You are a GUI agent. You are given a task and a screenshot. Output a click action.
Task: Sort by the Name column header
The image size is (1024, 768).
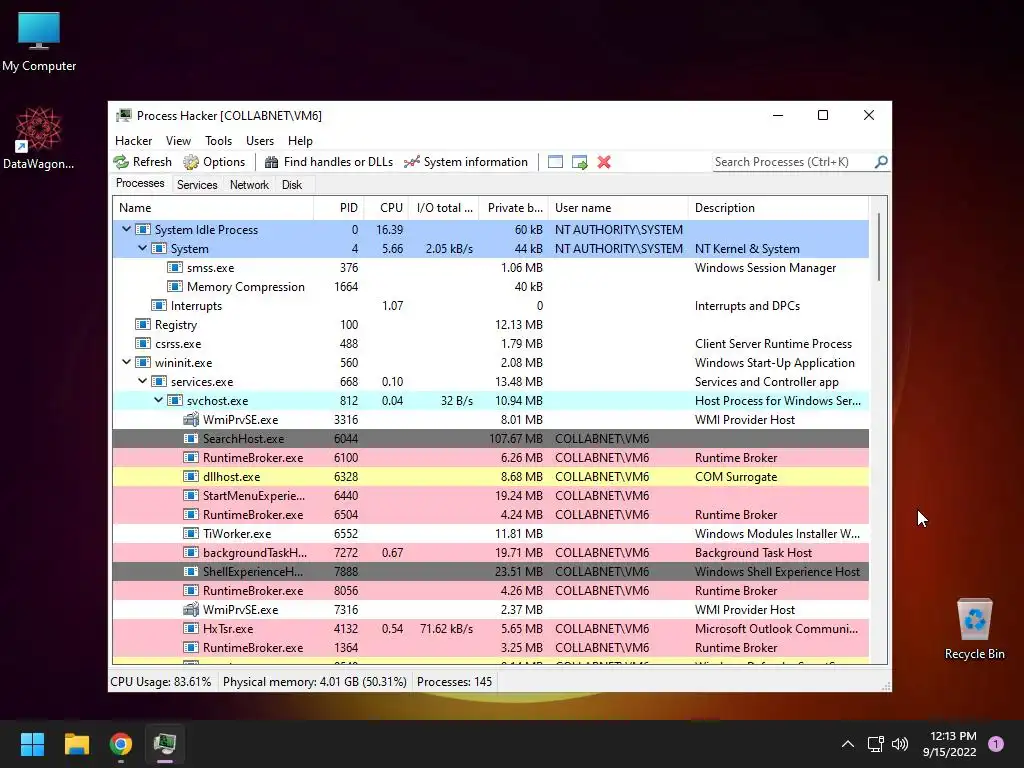(213, 208)
